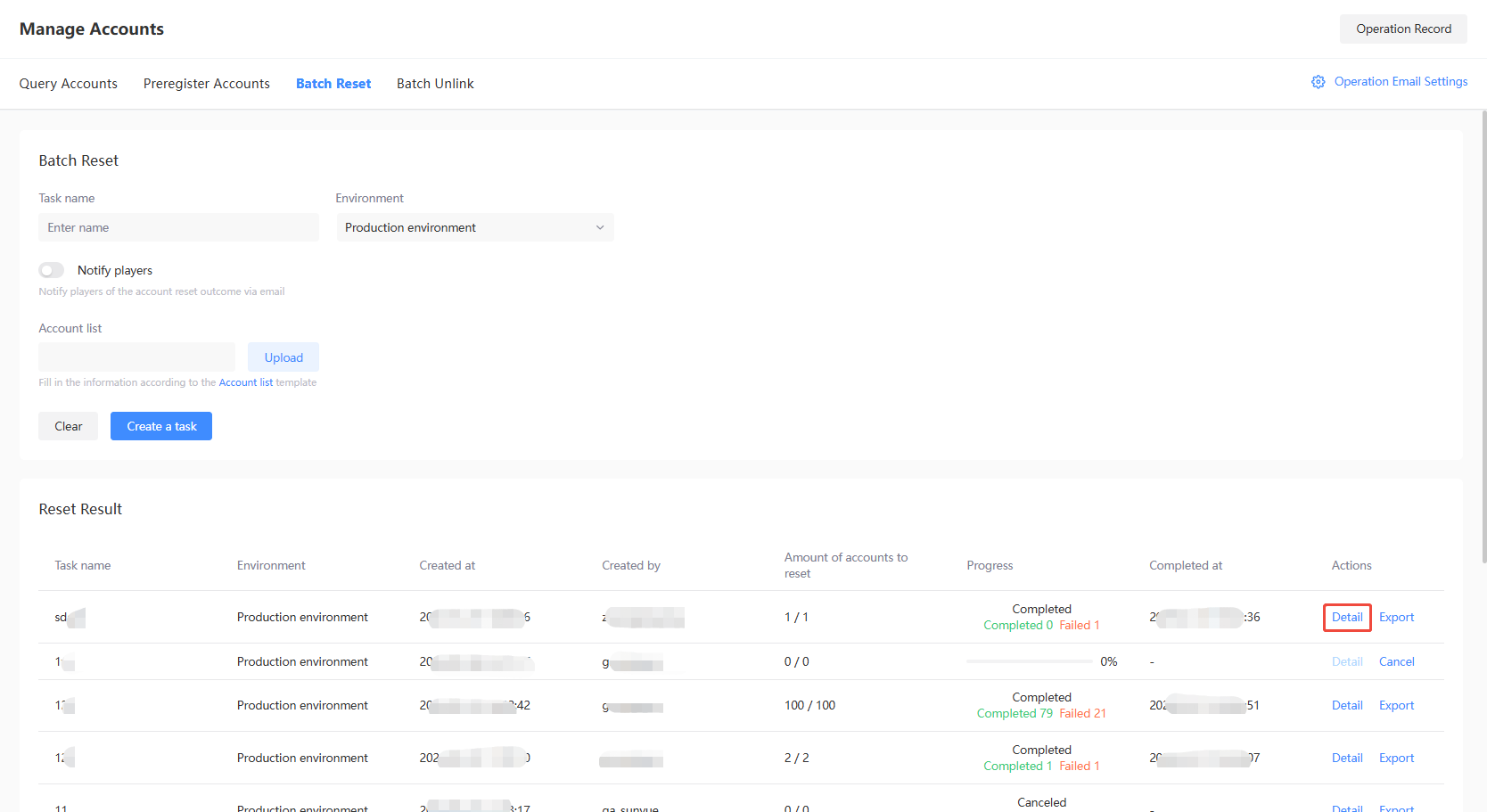Screen dimensions: 1487x812
Task: Export the 1 / 1 task results
Action: click(1396, 617)
